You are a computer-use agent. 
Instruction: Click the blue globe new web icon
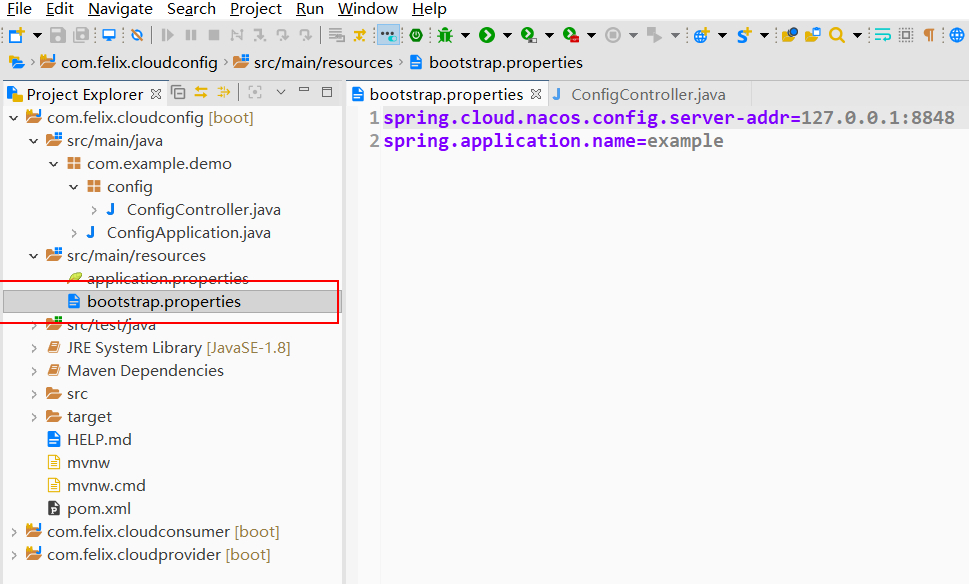701,35
